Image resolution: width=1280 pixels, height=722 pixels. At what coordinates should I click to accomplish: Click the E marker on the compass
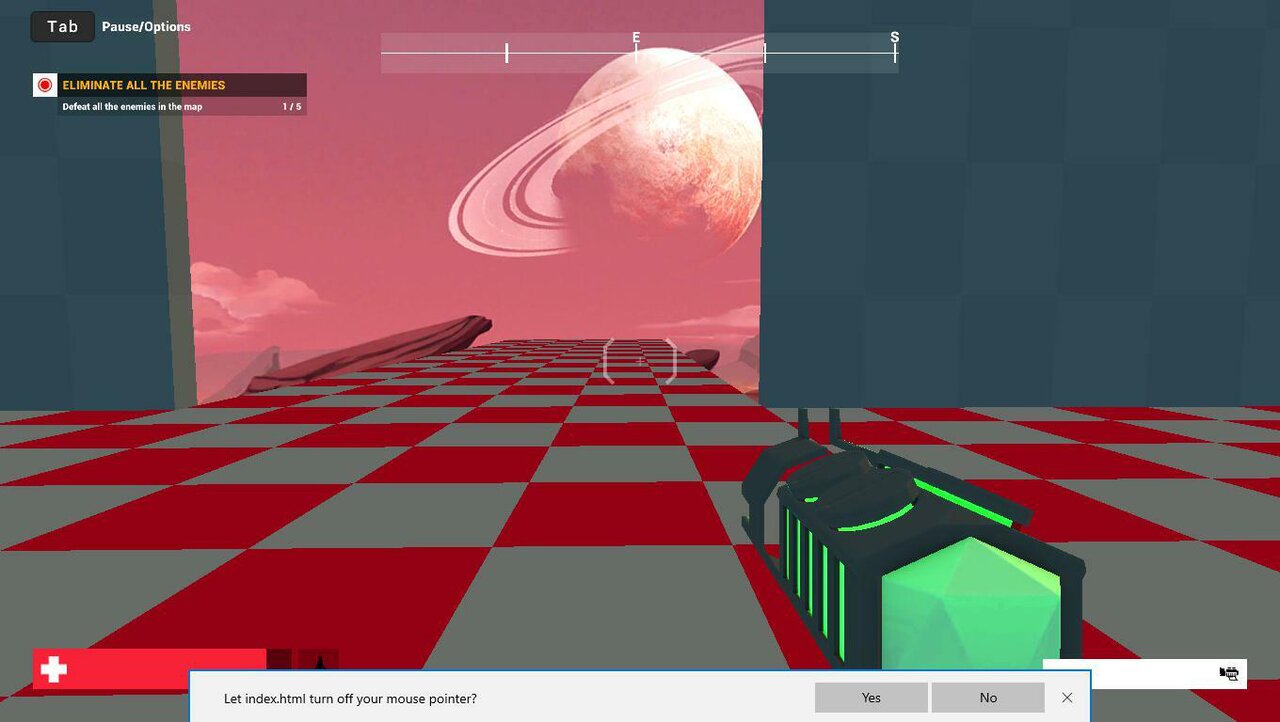[x=636, y=38]
